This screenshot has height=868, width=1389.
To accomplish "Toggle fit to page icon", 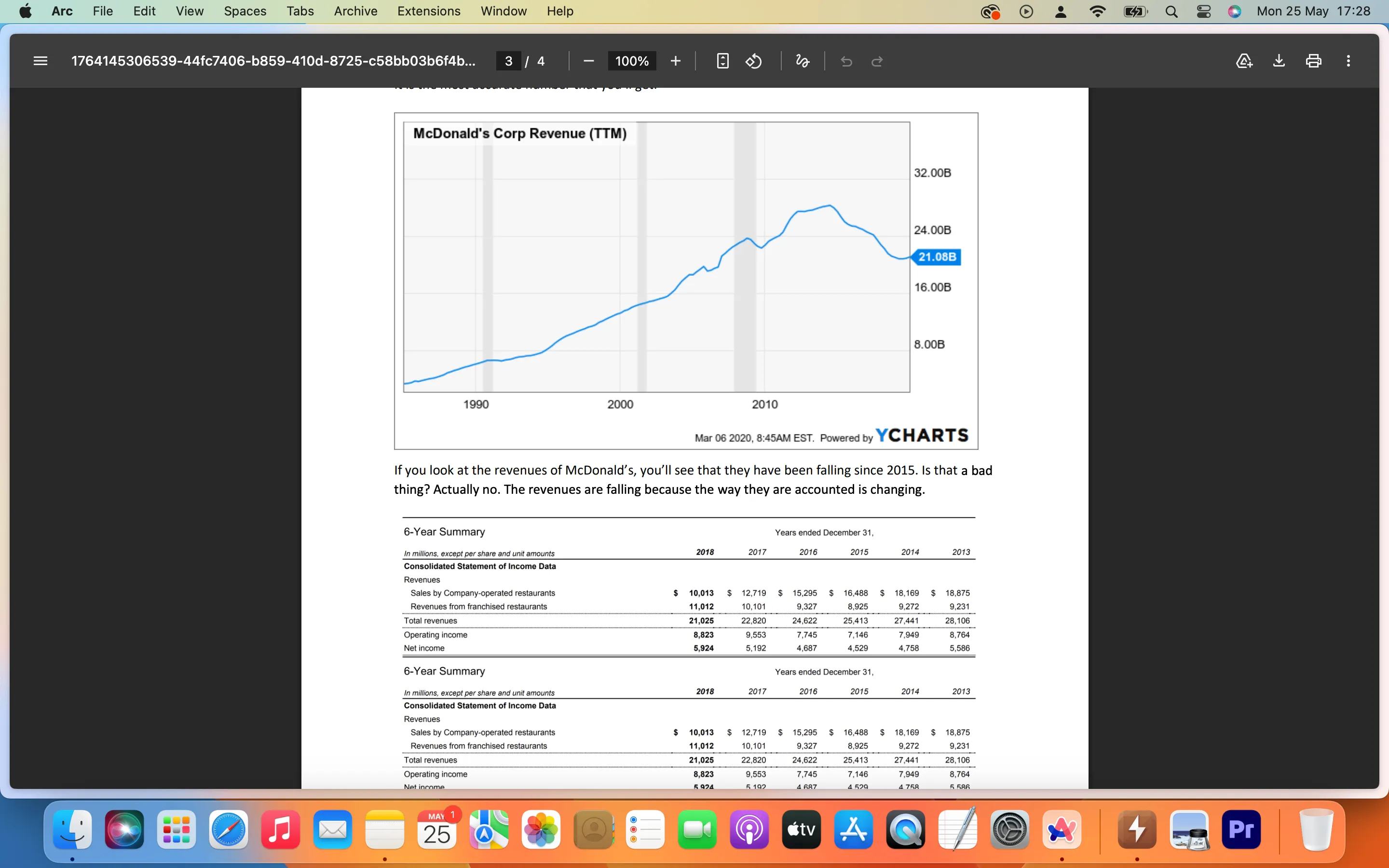I will coord(722,61).
